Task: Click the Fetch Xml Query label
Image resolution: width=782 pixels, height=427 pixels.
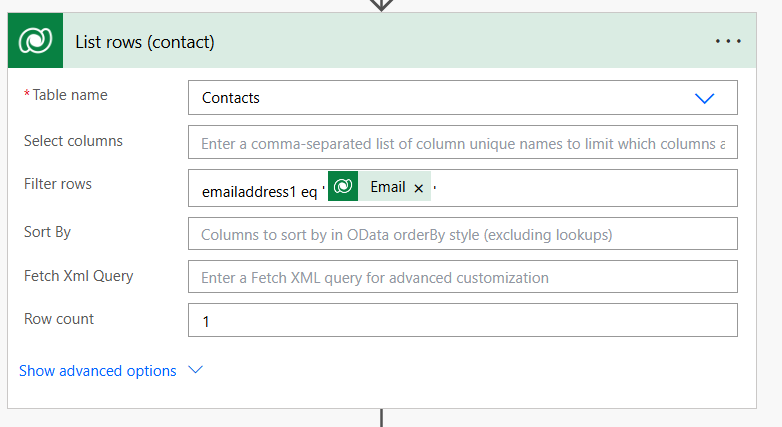Action: [x=79, y=276]
